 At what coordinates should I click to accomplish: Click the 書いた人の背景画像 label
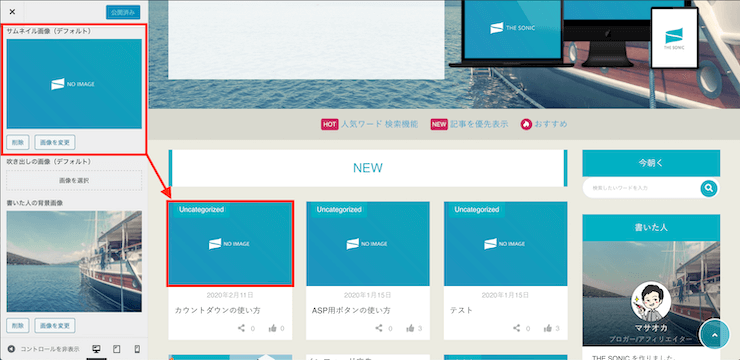point(35,202)
